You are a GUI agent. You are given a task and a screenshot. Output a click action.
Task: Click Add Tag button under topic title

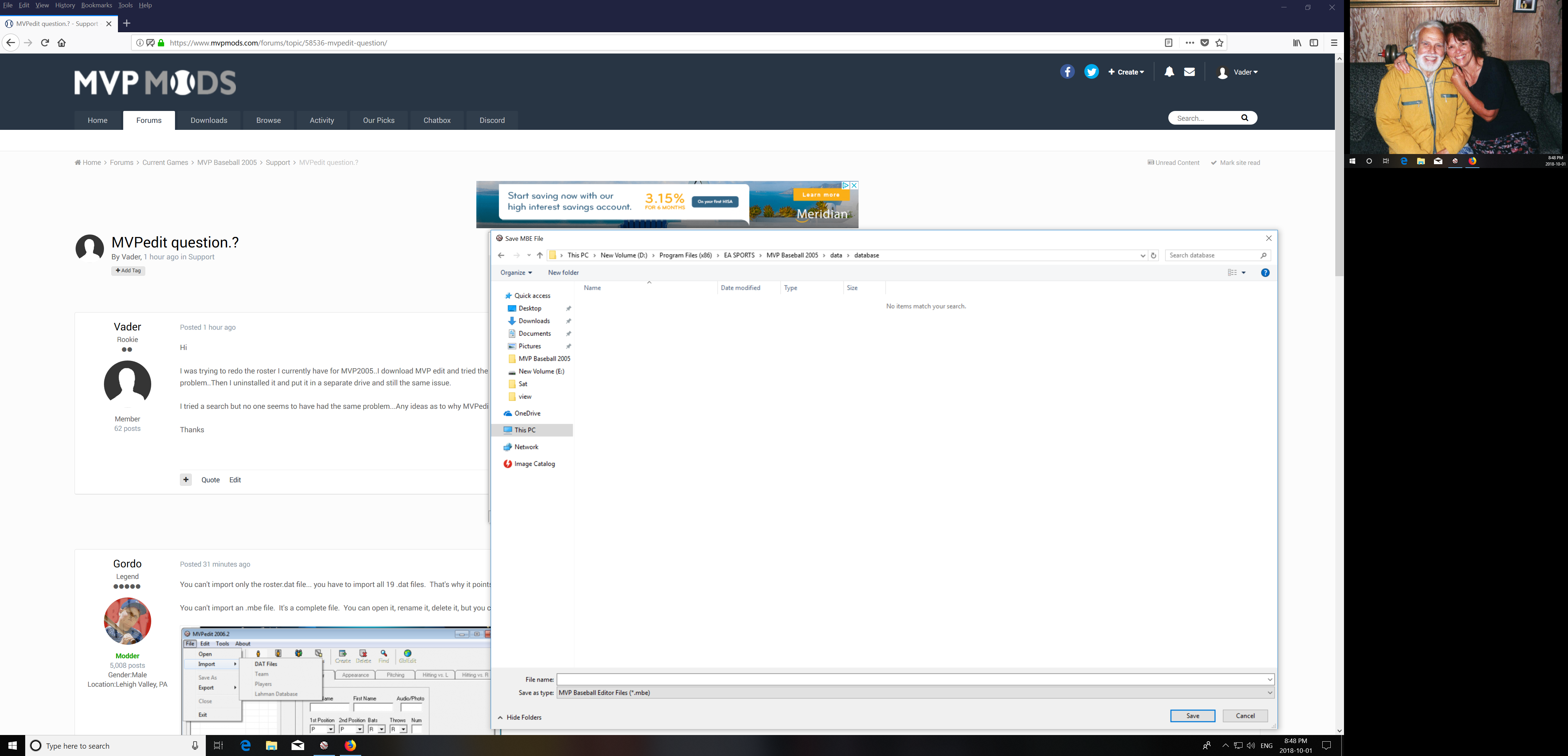128,271
